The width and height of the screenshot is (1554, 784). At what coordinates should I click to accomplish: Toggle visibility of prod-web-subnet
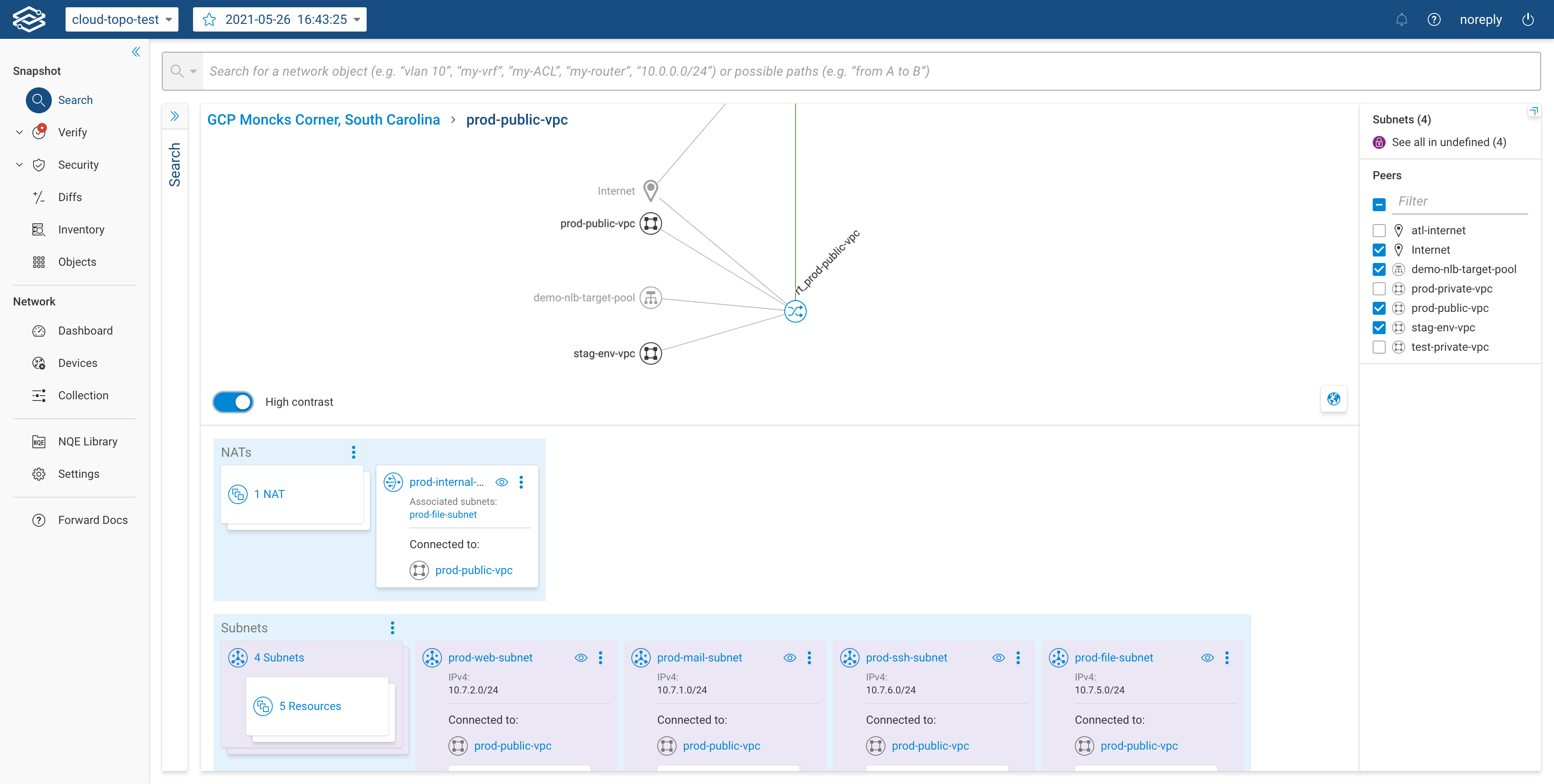[x=581, y=658]
